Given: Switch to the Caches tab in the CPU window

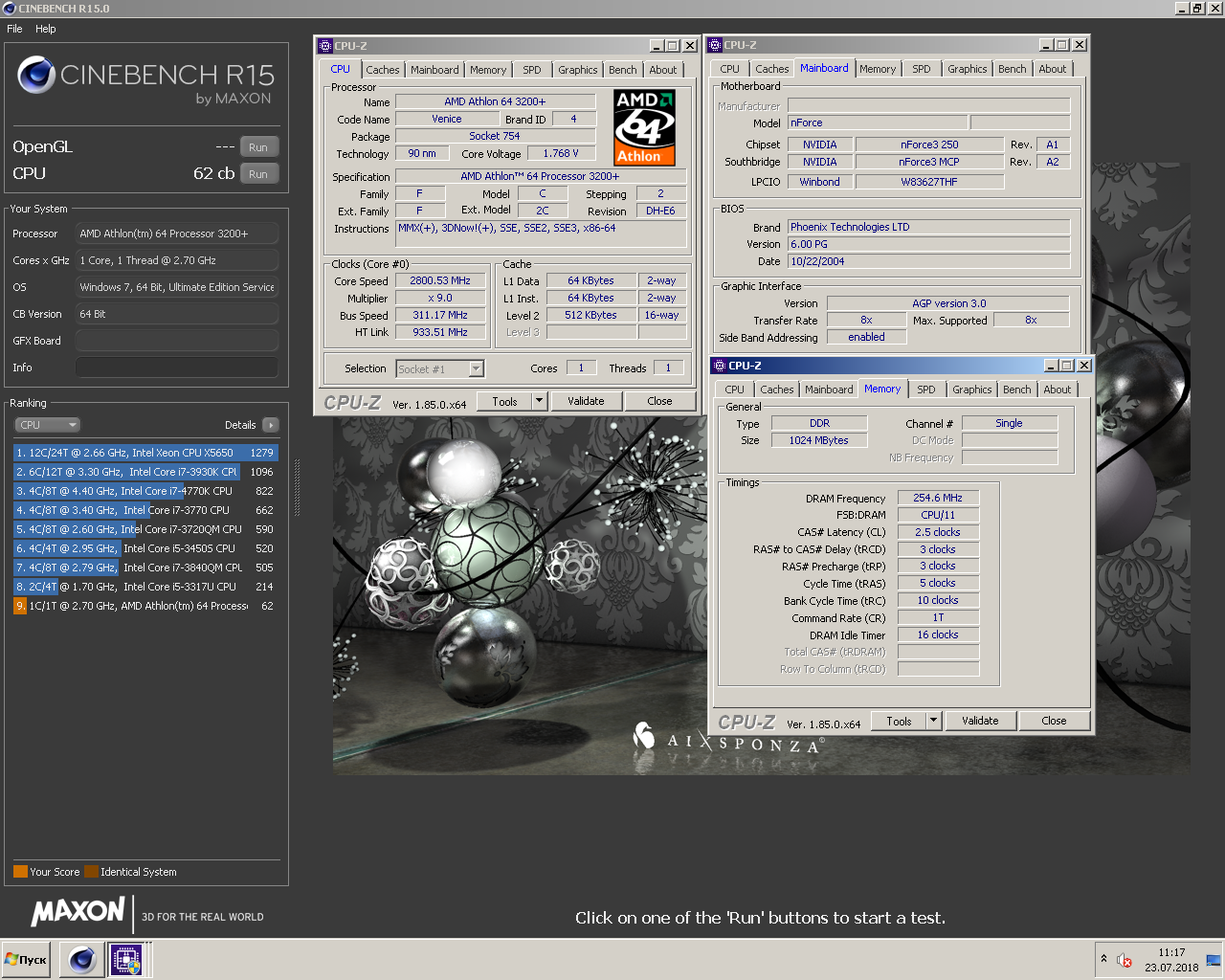Looking at the screenshot, I should click(x=383, y=70).
